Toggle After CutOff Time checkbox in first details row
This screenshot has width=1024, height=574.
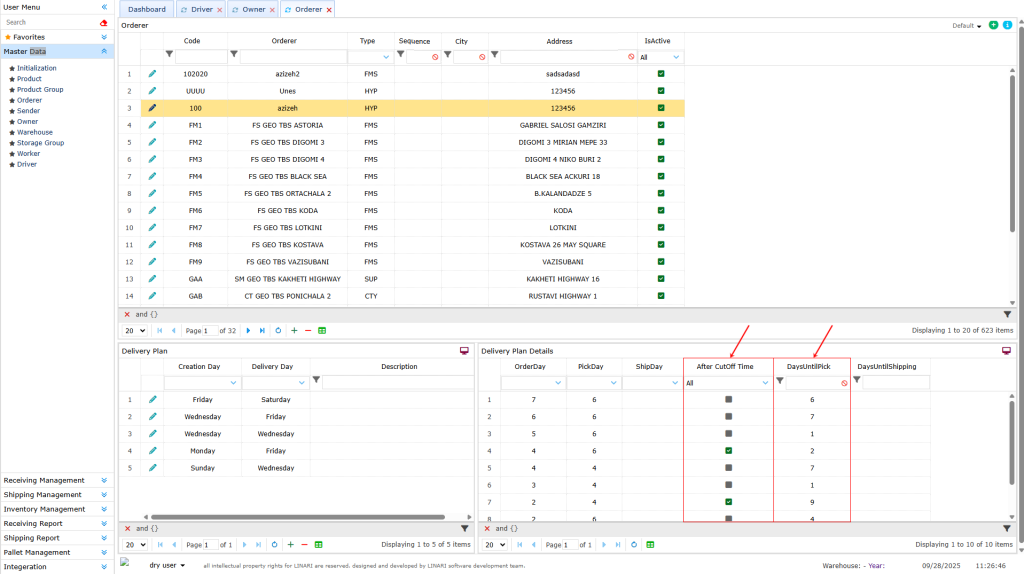tap(729, 400)
